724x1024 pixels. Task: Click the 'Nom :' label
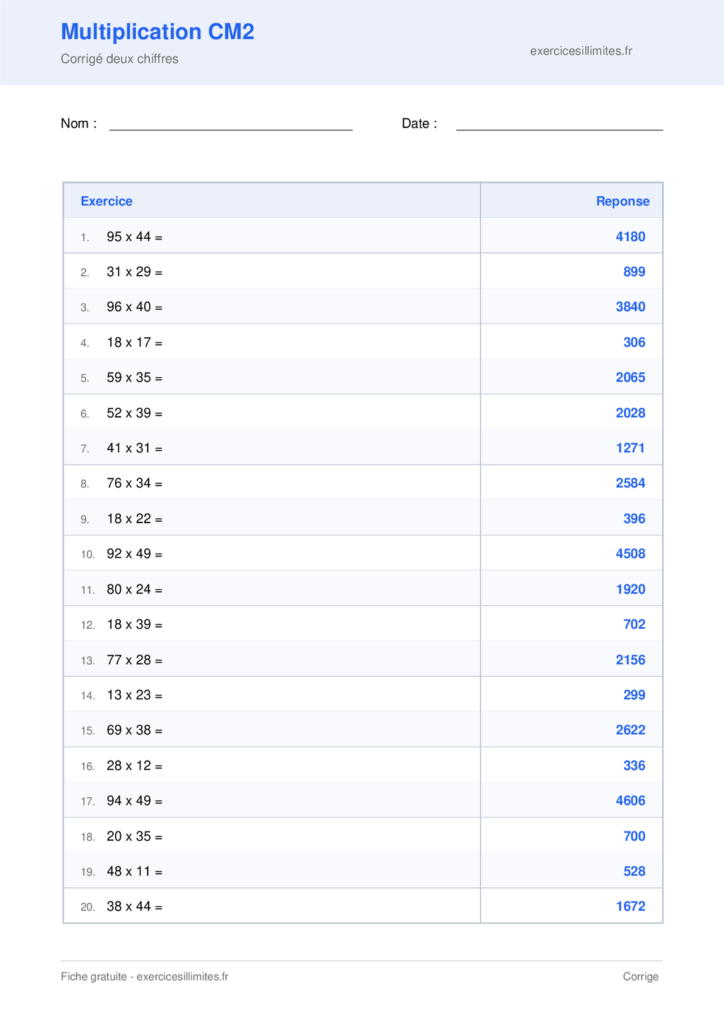point(78,123)
